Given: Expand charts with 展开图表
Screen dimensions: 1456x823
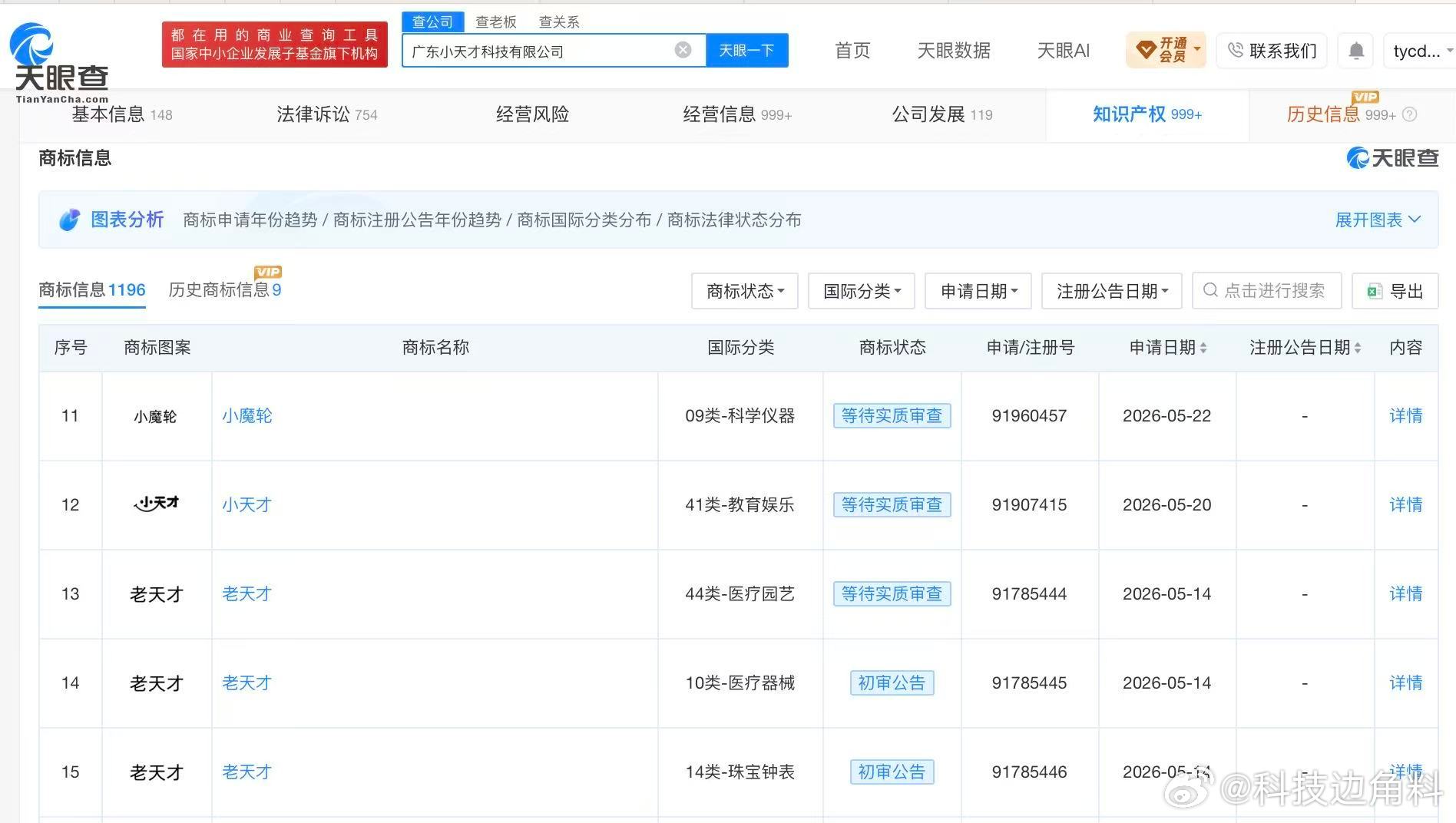Looking at the screenshot, I should click(x=1378, y=220).
